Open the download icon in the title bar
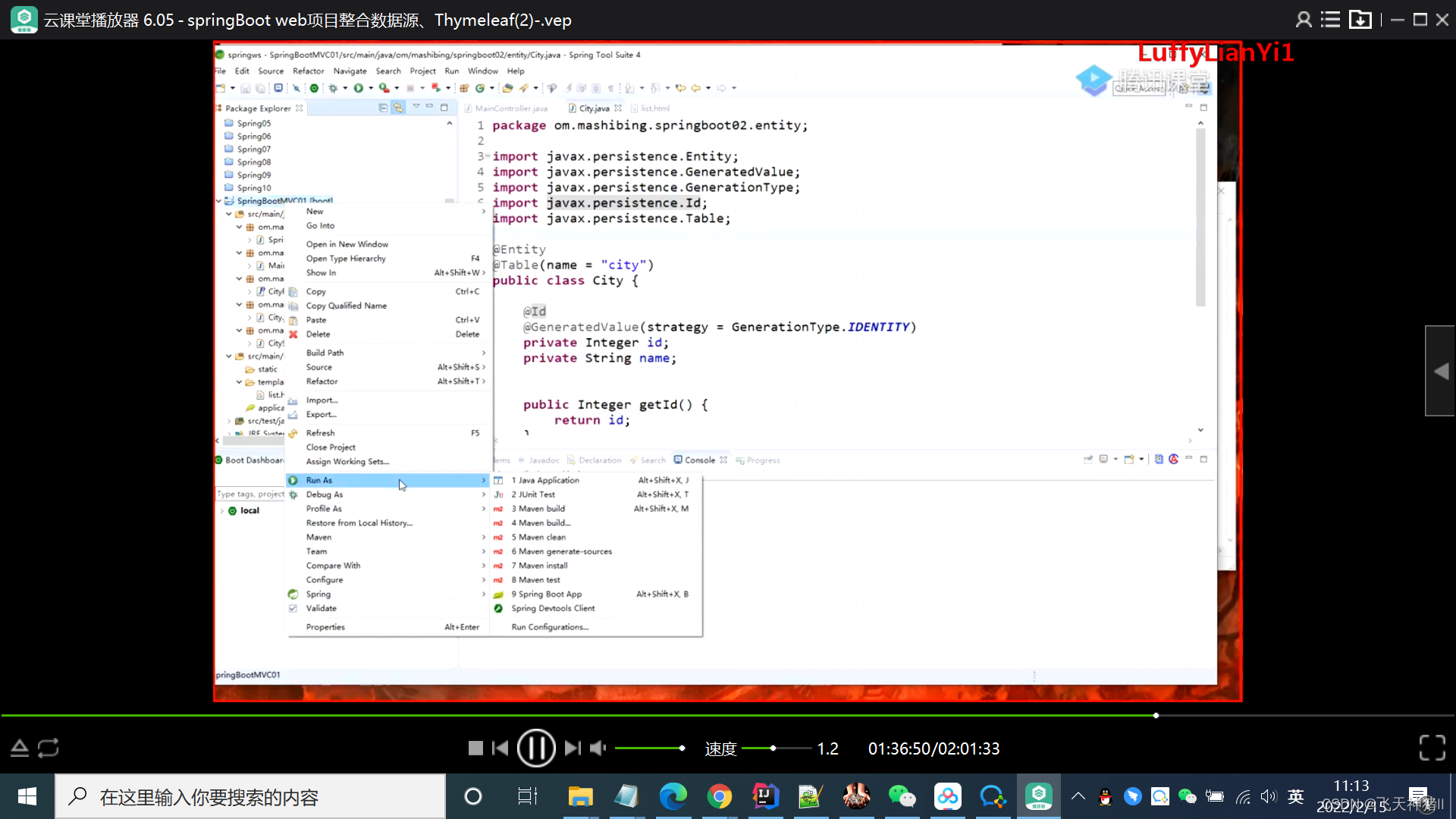 pyautogui.click(x=1360, y=20)
